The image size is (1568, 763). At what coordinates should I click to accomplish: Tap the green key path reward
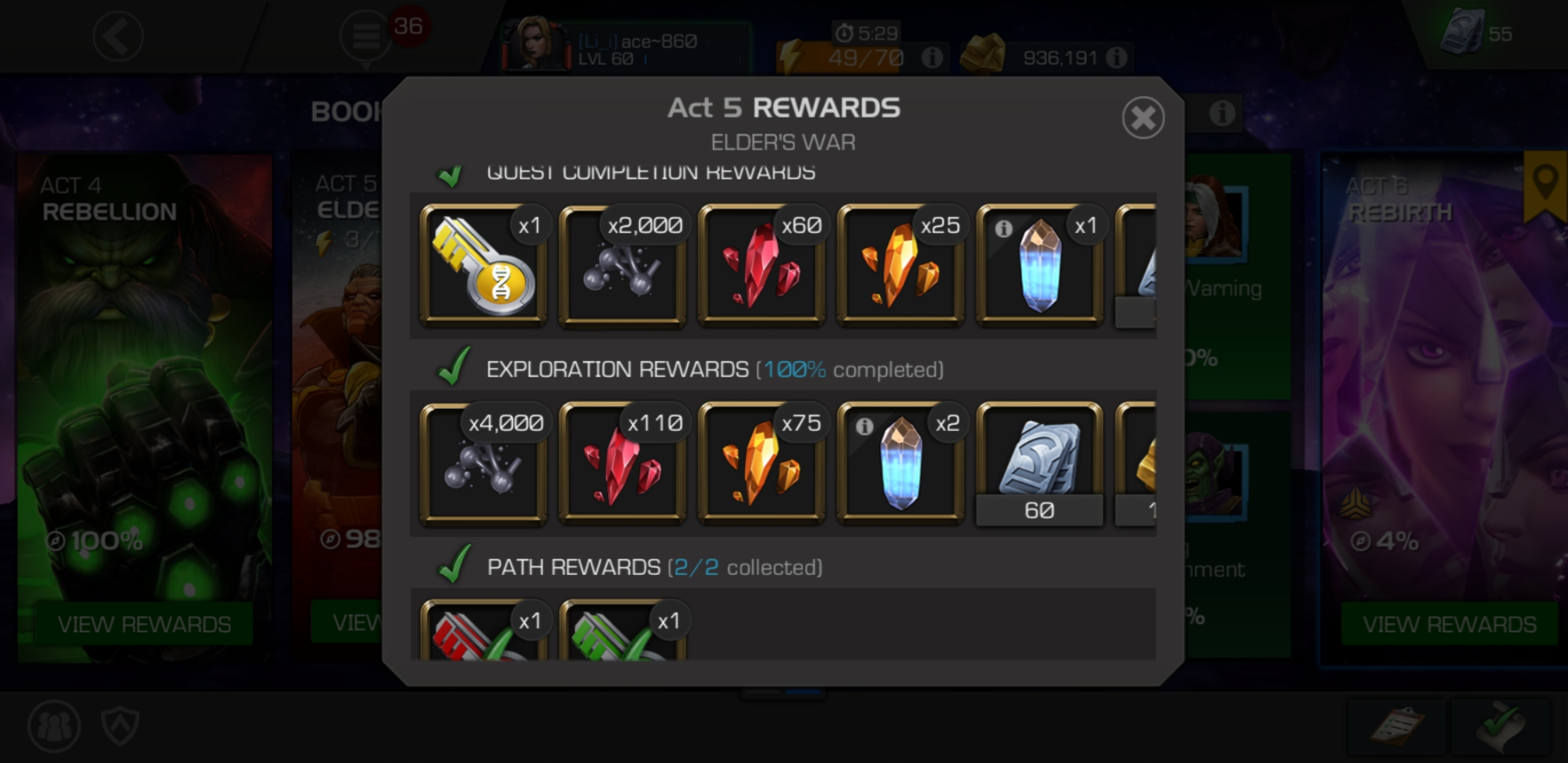click(622, 630)
